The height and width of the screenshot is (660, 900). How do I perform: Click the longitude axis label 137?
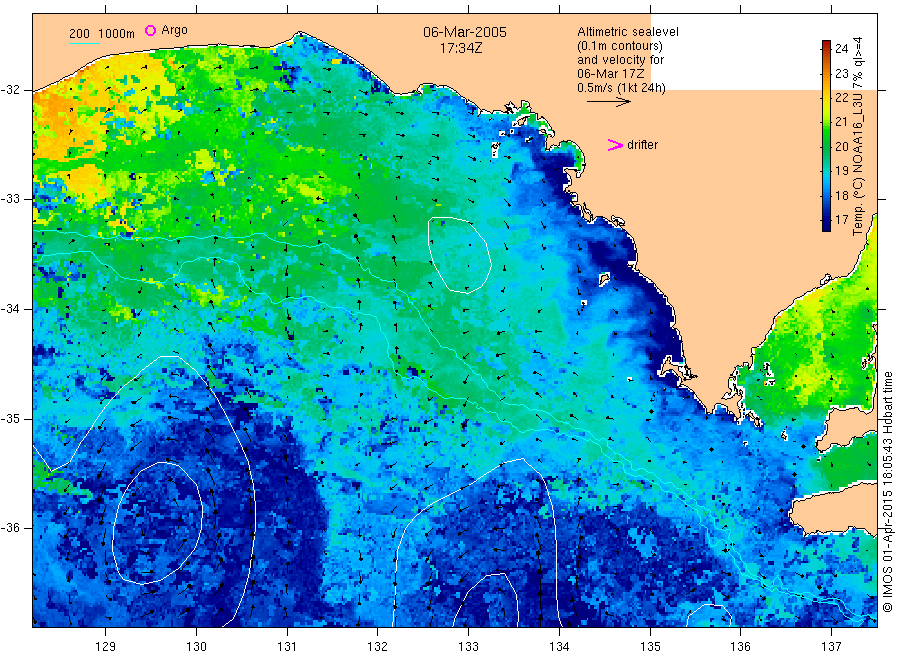(x=831, y=647)
